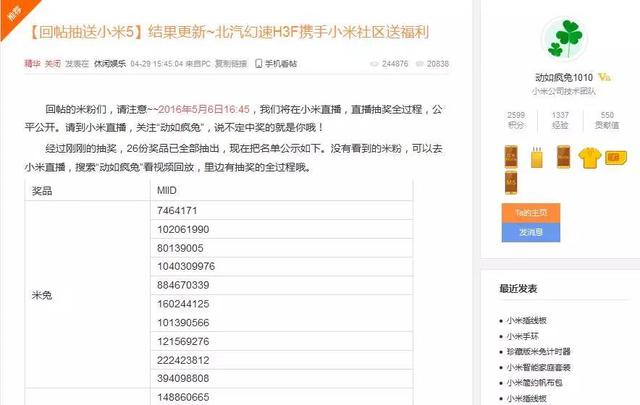Click the 550 贡献值 stat
The width and height of the screenshot is (640, 405).
[607, 120]
